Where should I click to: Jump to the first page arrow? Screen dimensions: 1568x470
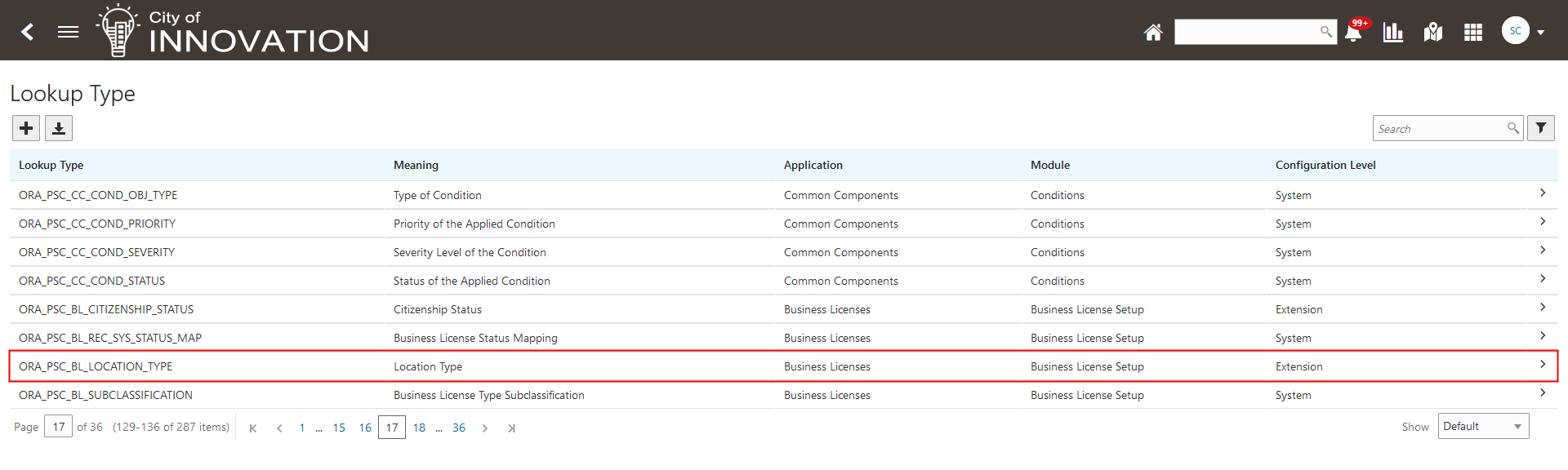pos(253,428)
